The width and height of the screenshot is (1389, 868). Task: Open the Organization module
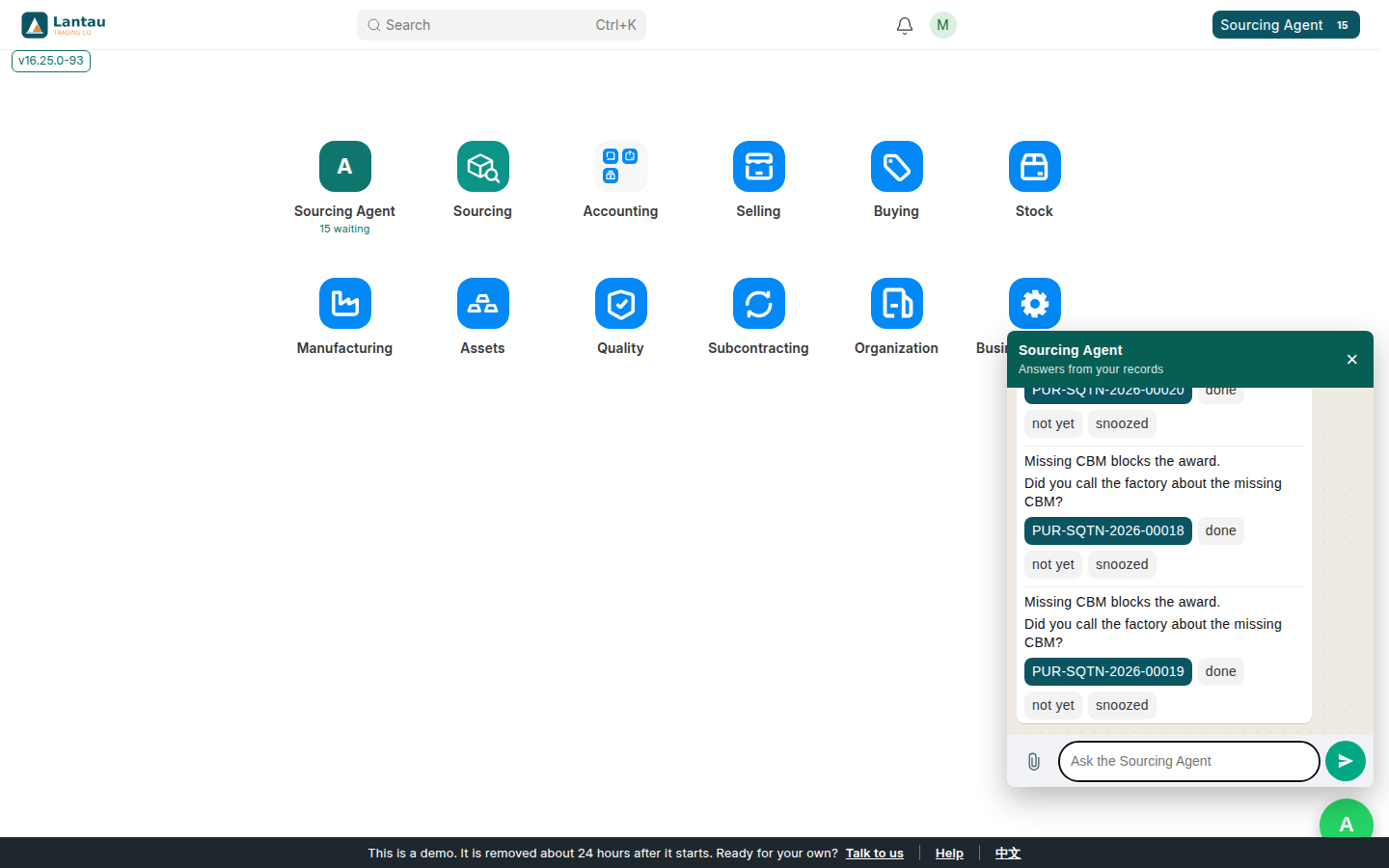point(896,304)
